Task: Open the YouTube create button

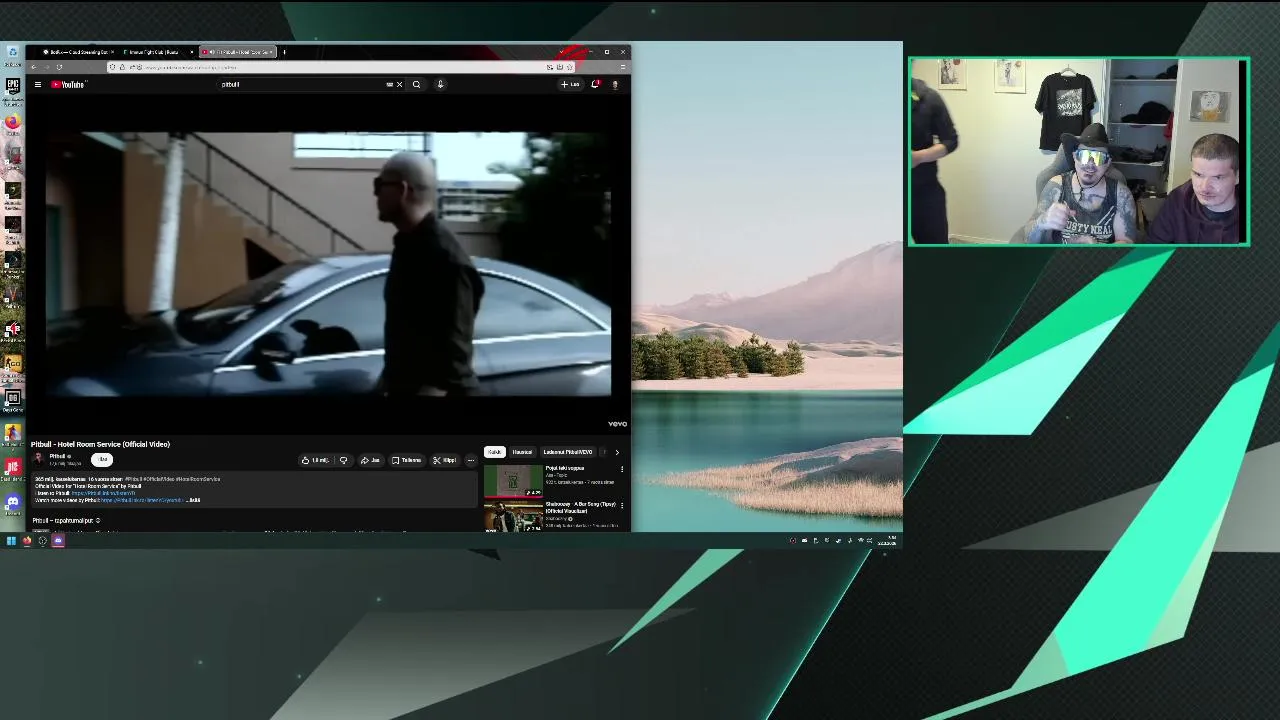Action: pyautogui.click(x=571, y=85)
